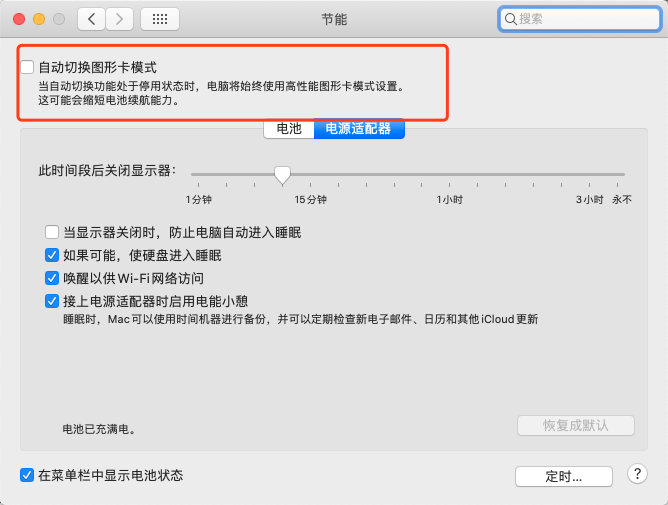Click the 恢复成默认 button
This screenshot has width=668, height=505.
tap(576, 425)
